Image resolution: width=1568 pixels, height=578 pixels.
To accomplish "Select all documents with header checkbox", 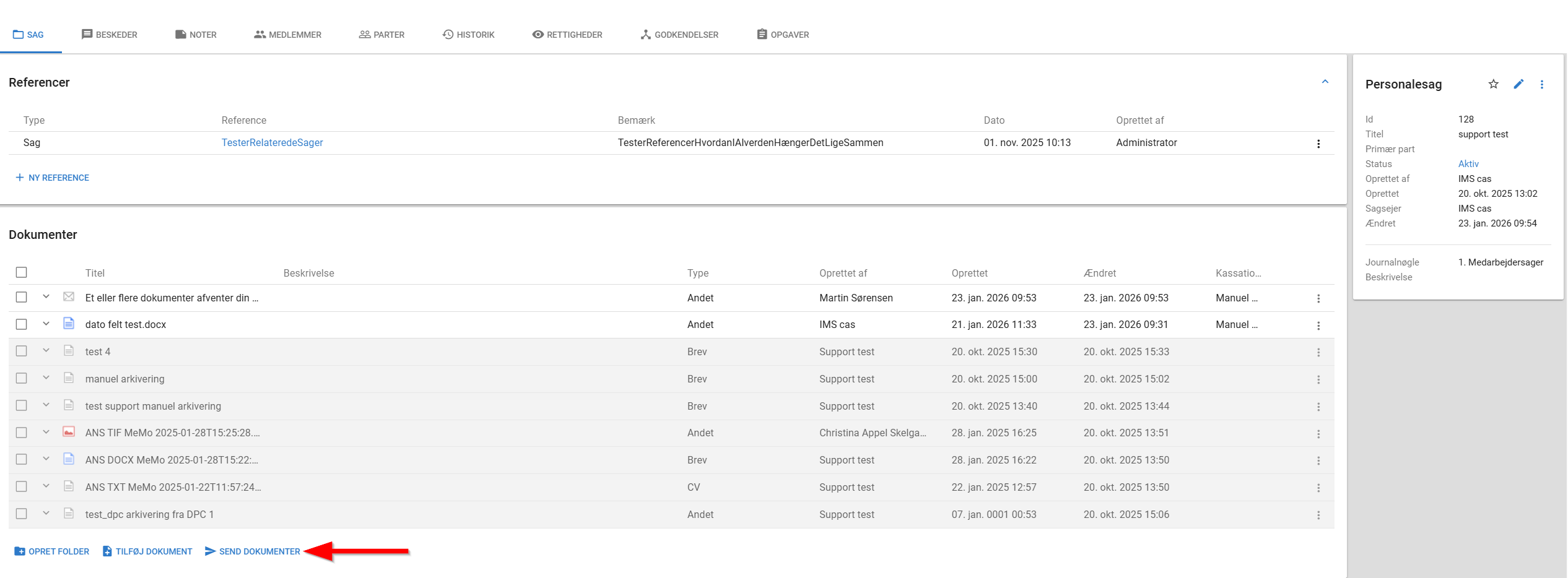I will (22, 272).
